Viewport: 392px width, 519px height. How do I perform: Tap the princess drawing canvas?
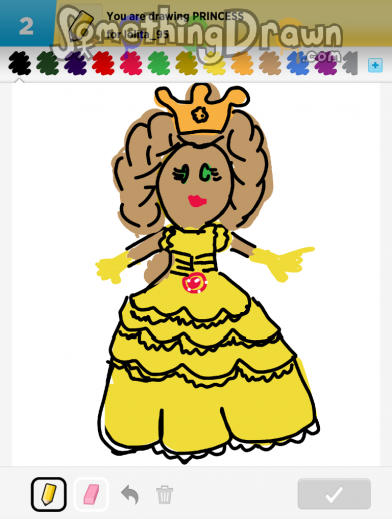click(x=196, y=274)
